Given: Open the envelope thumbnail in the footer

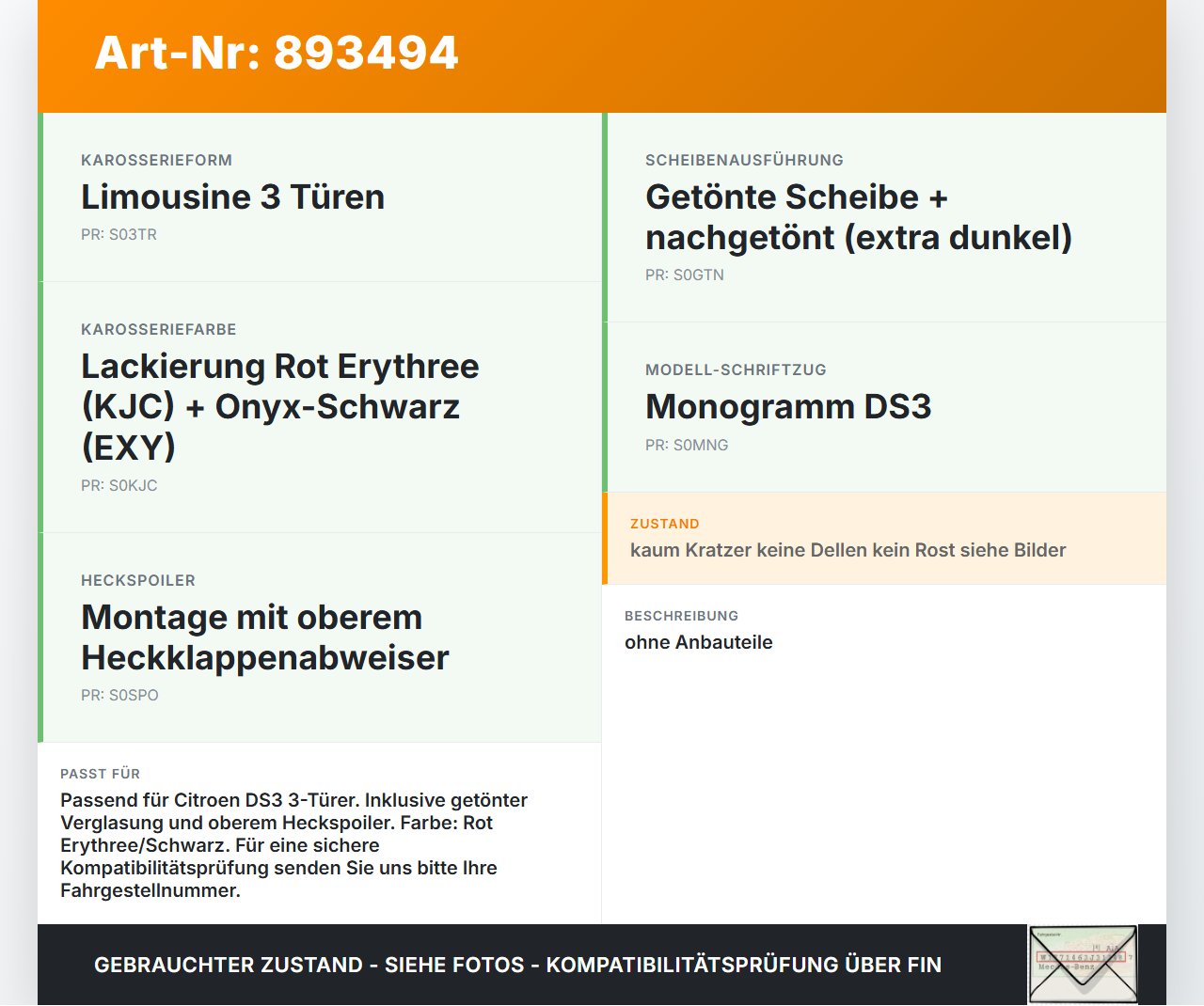Looking at the screenshot, I should click(x=1083, y=965).
